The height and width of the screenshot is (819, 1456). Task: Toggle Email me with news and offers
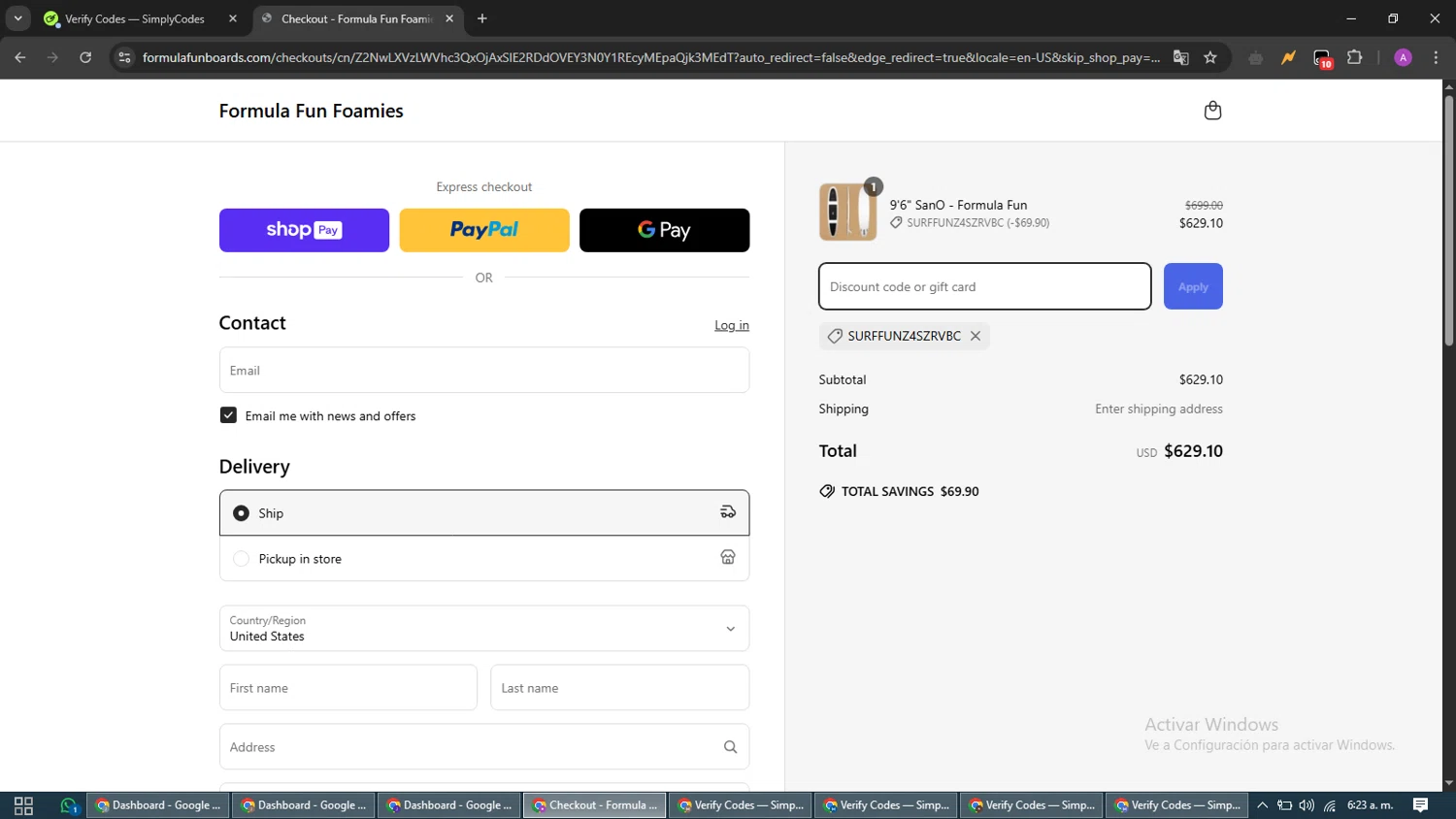pos(228,415)
